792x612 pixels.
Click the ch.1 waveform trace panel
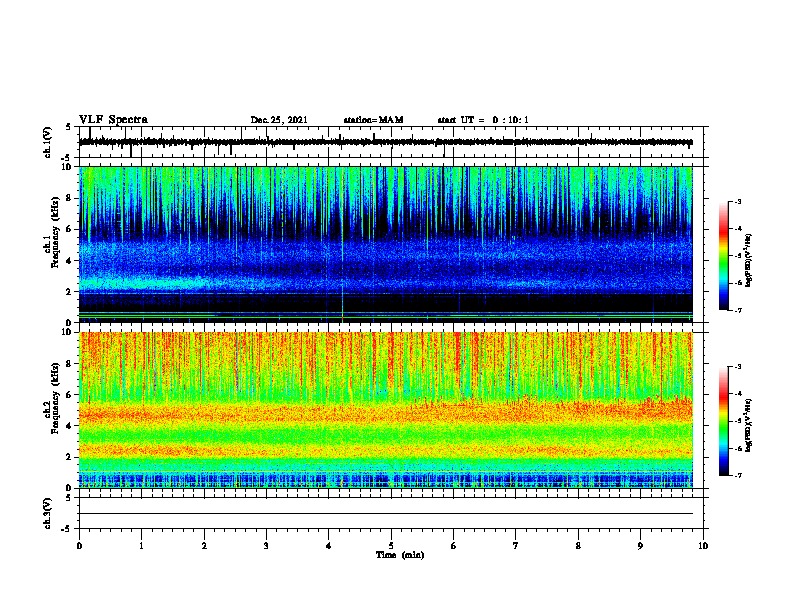click(x=391, y=142)
